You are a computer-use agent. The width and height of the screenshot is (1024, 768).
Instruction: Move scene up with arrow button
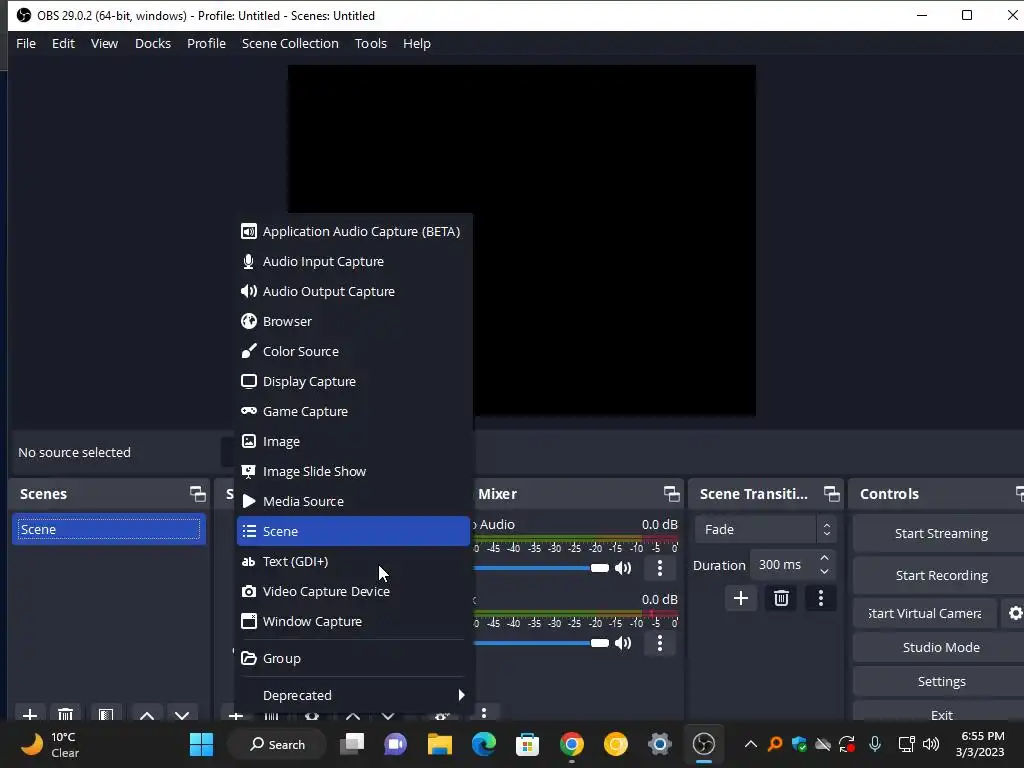pyautogui.click(x=147, y=714)
